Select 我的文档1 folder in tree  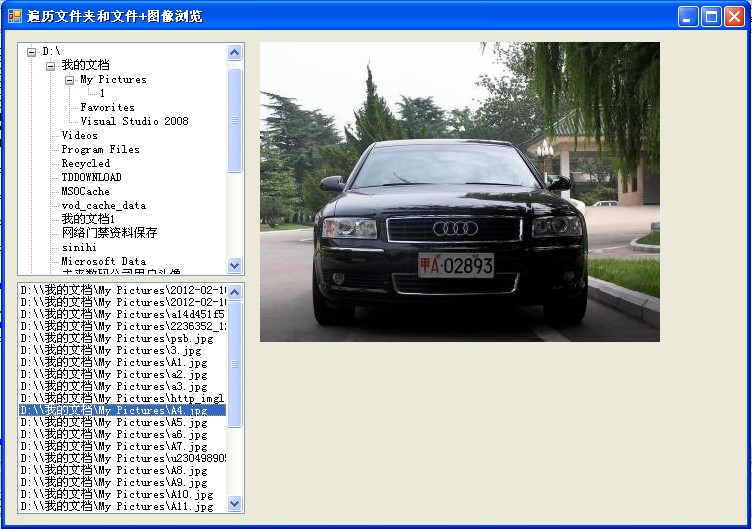coord(88,219)
